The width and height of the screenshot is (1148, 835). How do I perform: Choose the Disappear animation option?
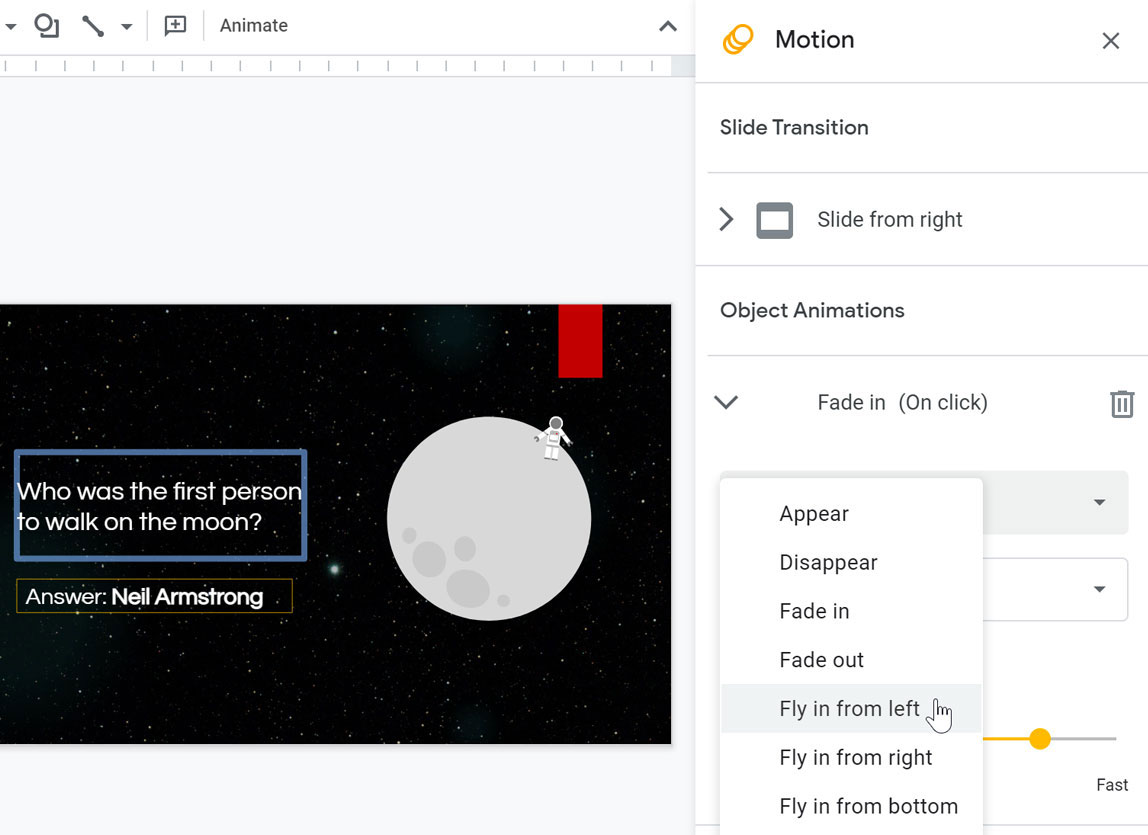coord(828,562)
